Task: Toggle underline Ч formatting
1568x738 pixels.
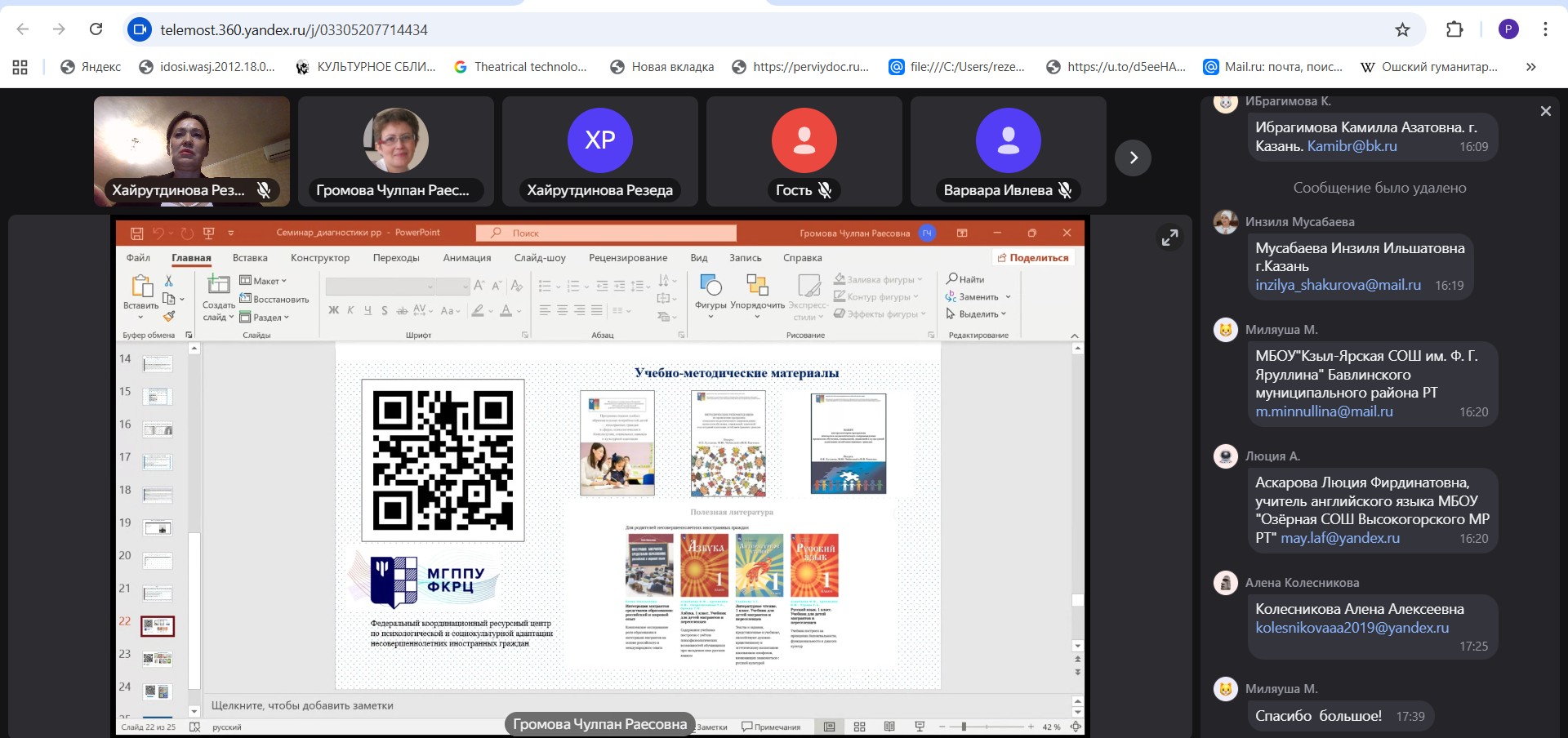Action: (x=367, y=310)
